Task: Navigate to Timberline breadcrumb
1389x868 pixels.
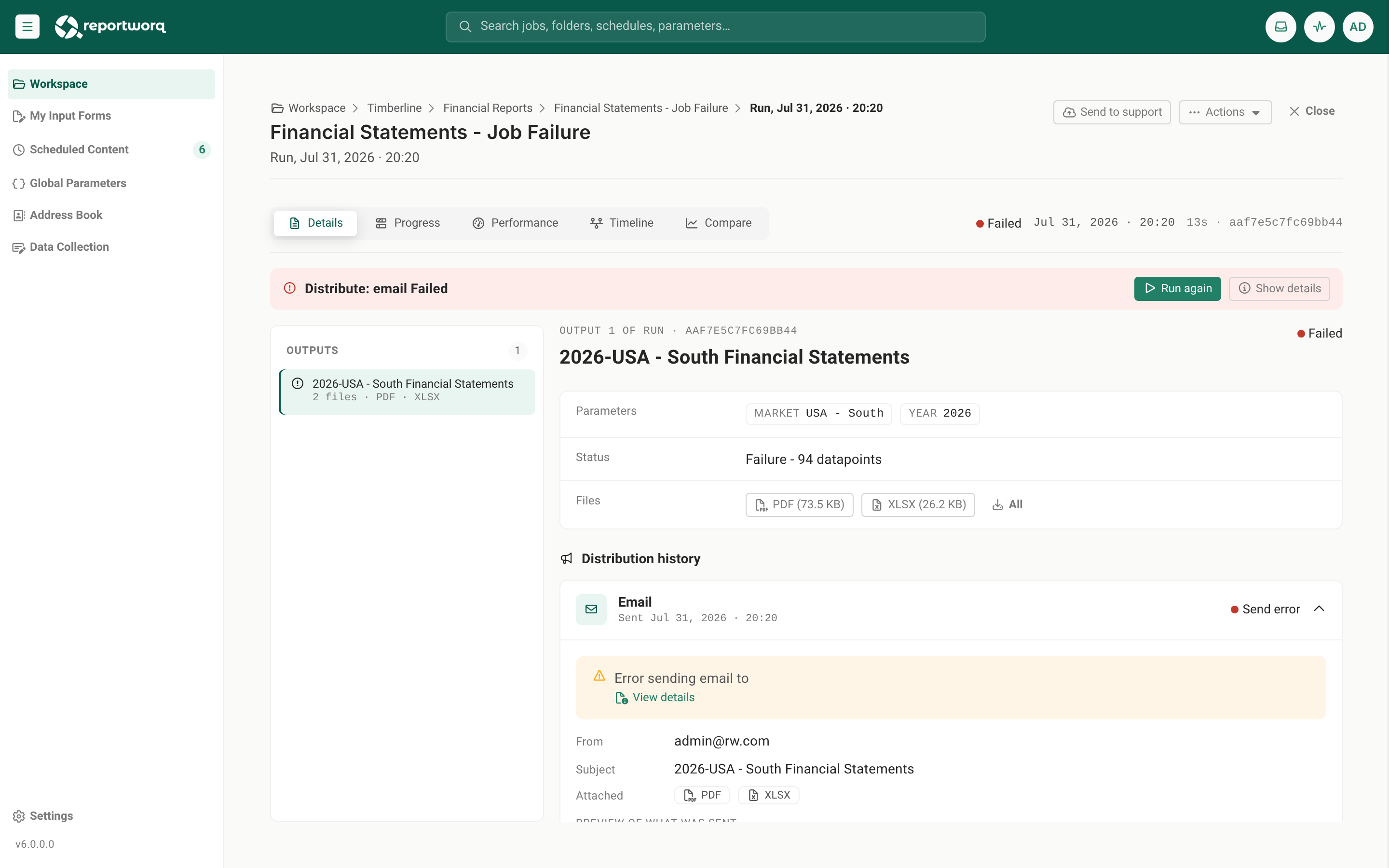Action: click(395, 108)
